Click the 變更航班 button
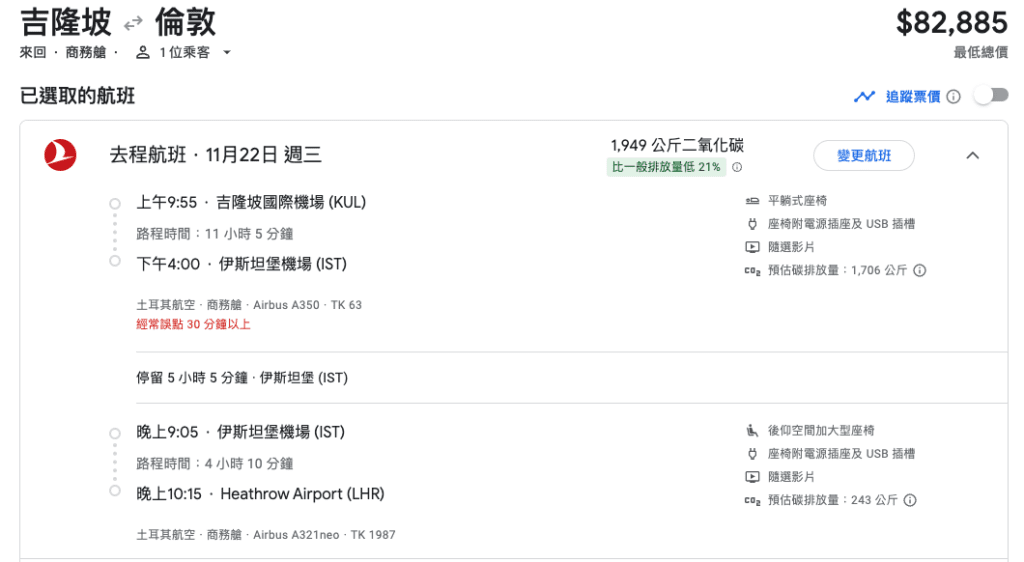This screenshot has height=562, width=1024. pyautogui.click(x=863, y=155)
